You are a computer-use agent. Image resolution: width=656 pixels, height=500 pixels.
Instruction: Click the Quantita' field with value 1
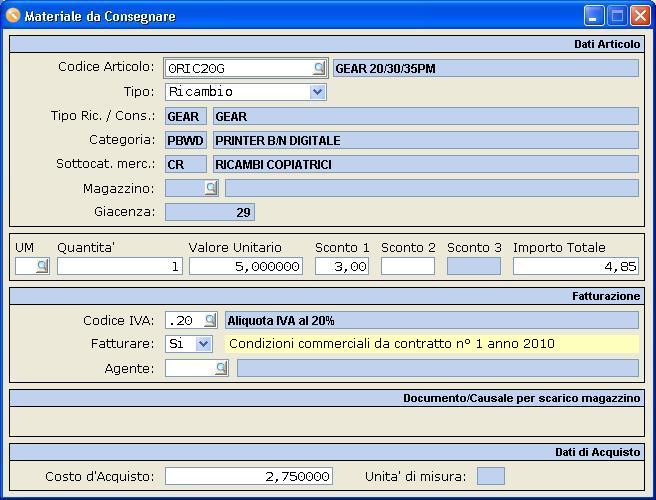click(x=120, y=266)
